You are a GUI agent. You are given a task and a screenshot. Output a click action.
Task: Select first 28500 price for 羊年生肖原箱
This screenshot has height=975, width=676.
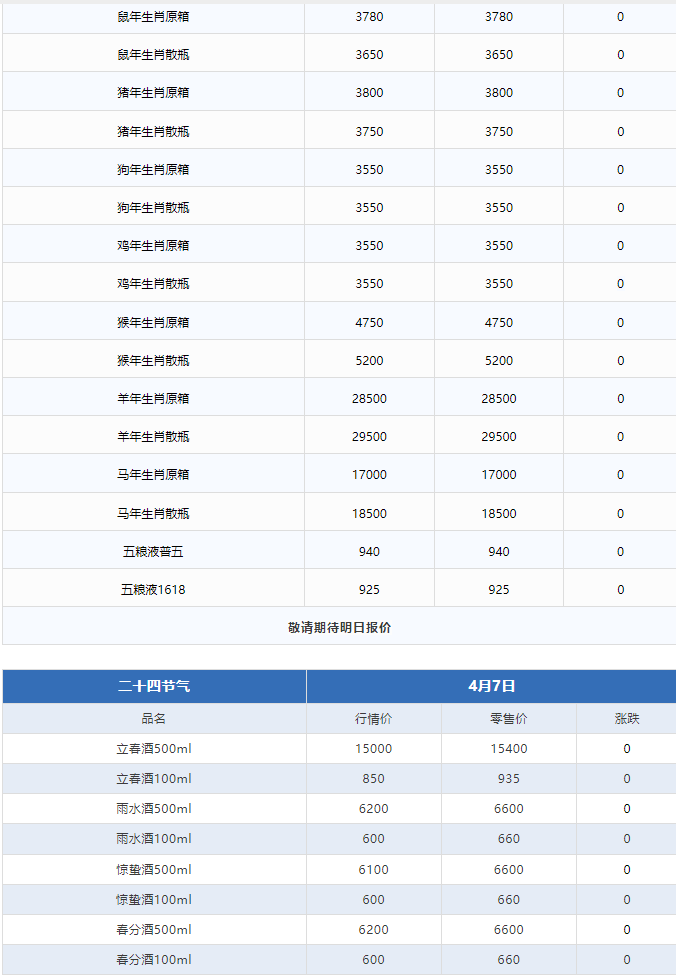pos(369,399)
